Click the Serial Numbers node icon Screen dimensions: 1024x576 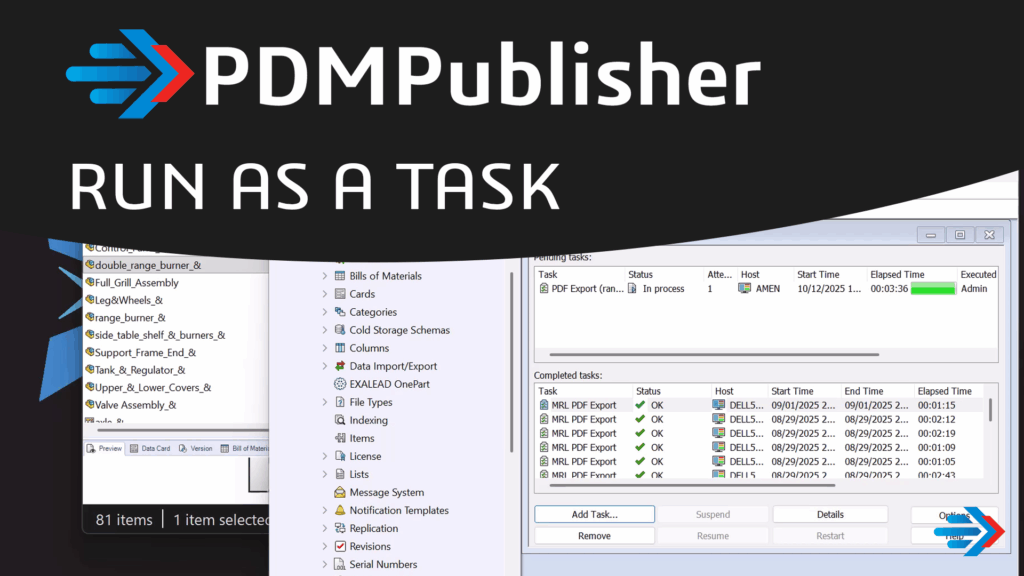340,564
